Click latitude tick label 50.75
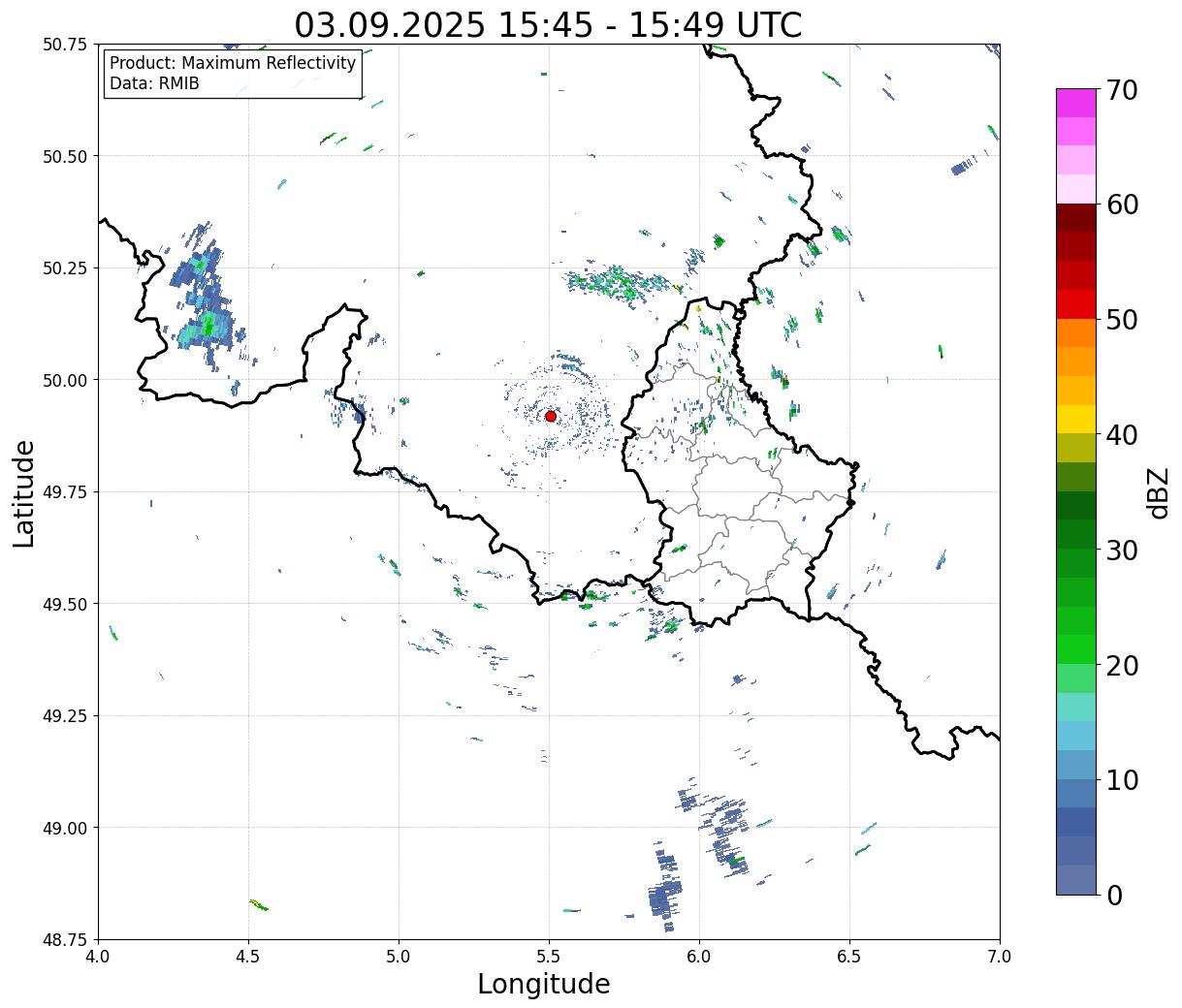Screen dimensions: 1182x1008 [x=65, y=45]
